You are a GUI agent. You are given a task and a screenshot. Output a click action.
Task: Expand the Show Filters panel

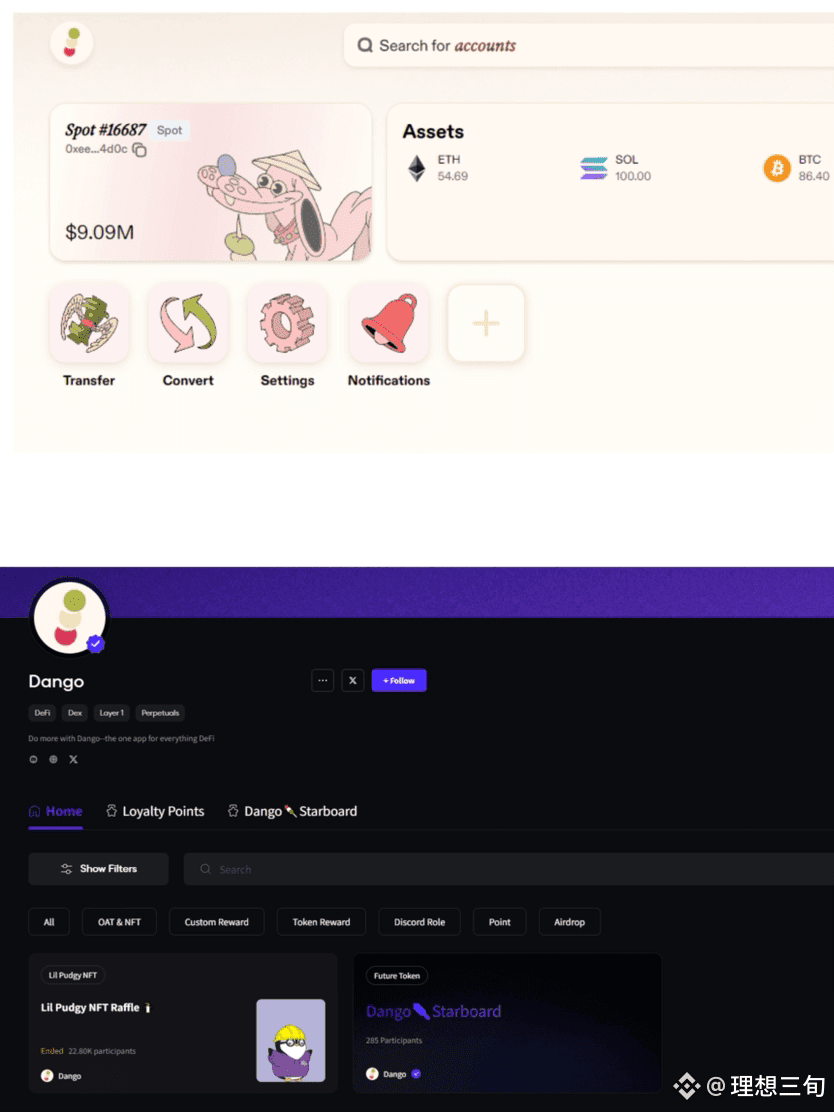[x=99, y=869]
